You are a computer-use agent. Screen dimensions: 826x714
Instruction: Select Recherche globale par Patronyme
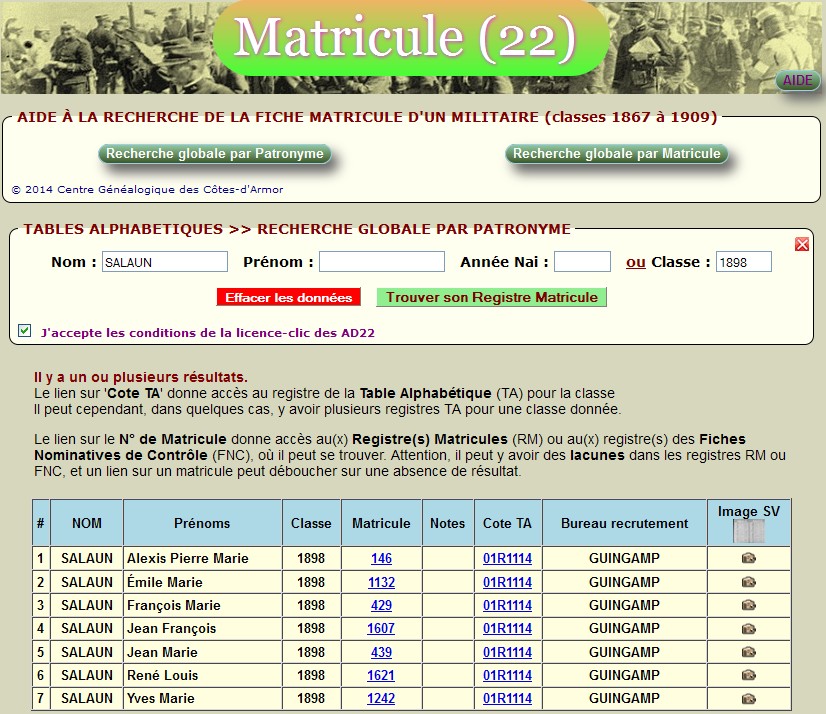click(215, 154)
